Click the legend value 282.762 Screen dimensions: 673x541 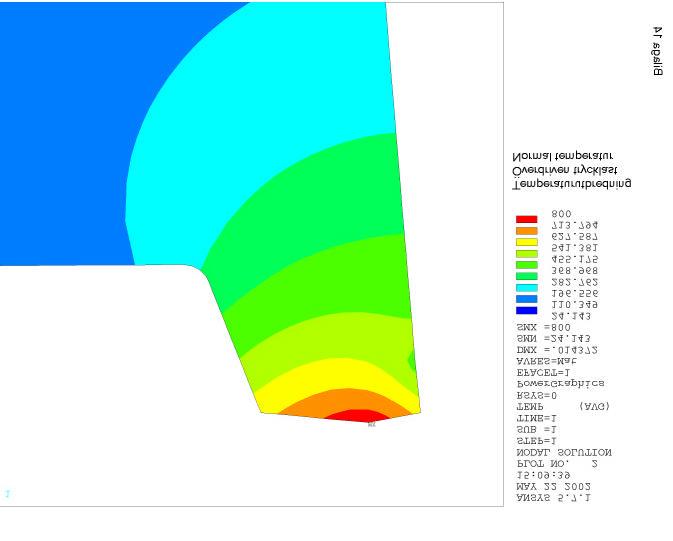[x=575, y=282]
